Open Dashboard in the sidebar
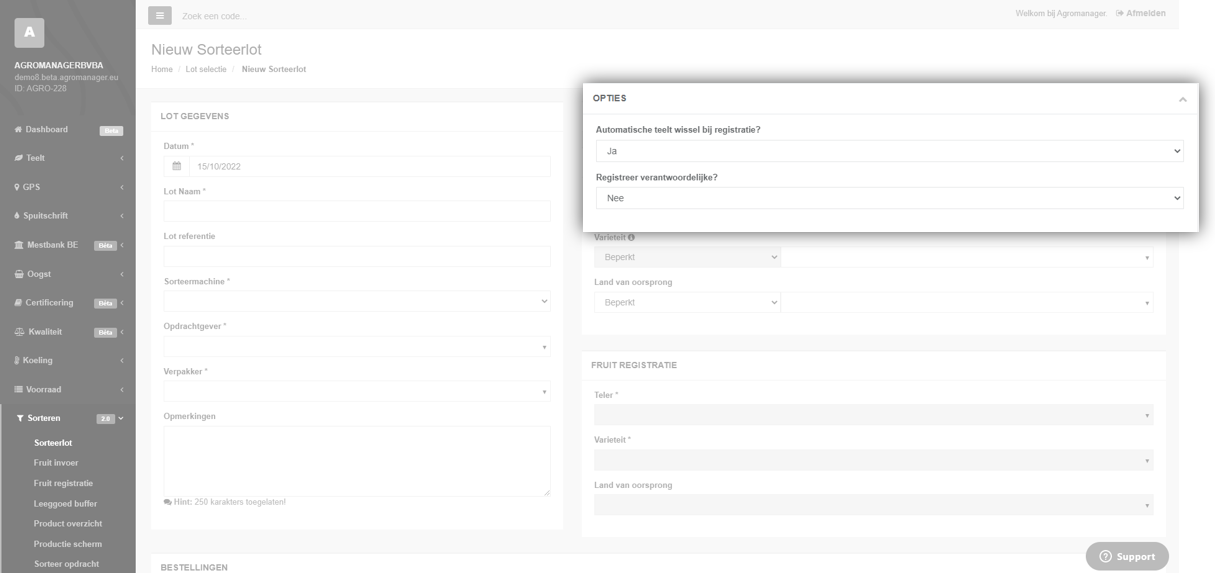Viewport: 1215px width, 574px height. pos(67,130)
